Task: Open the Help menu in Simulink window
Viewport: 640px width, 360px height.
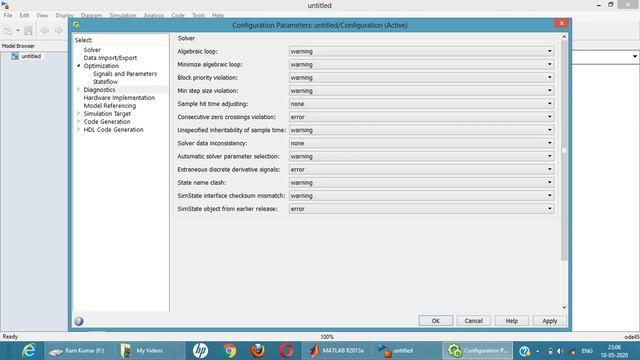Action: point(218,16)
